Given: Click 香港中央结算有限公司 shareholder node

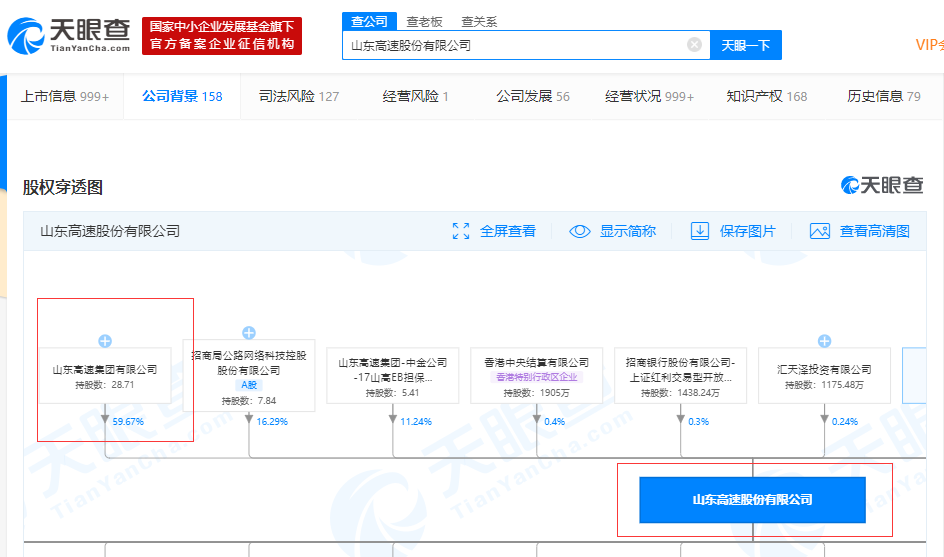Looking at the screenshot, I should 537,363.
